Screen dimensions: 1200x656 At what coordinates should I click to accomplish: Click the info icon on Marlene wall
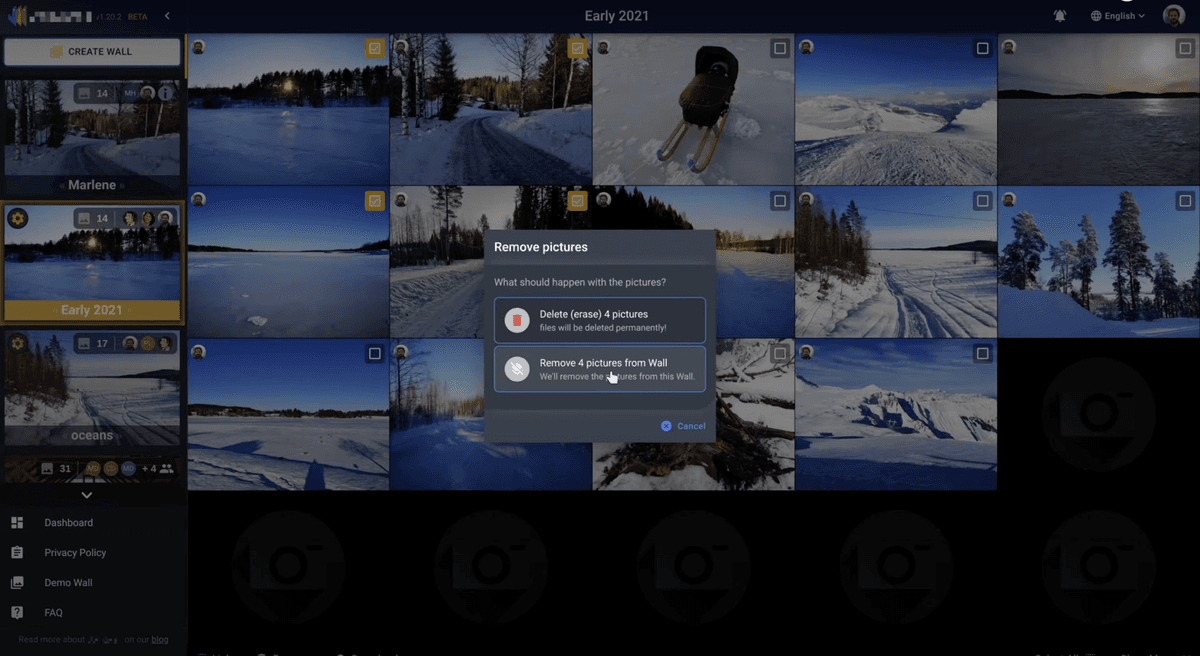[166, 93]
